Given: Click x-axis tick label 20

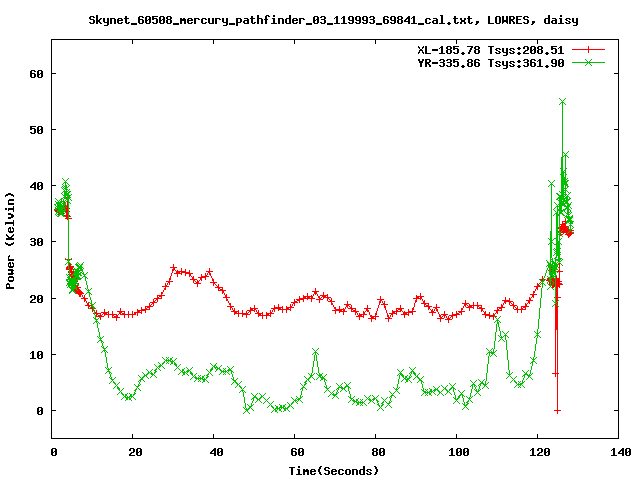Looking at the screenshot, I should coord(136,452).
